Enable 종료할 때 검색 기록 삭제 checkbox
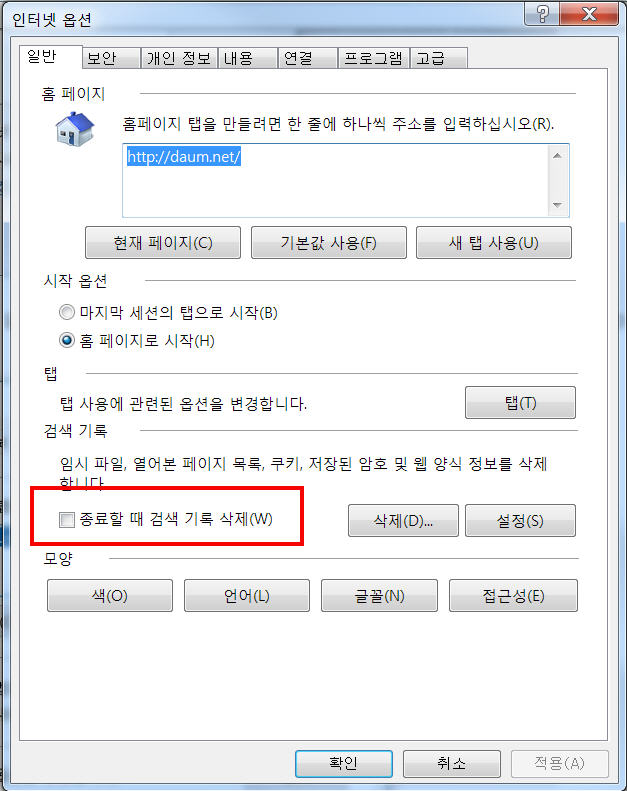Screen dimensions: 627x791 (x=67, y=519)
